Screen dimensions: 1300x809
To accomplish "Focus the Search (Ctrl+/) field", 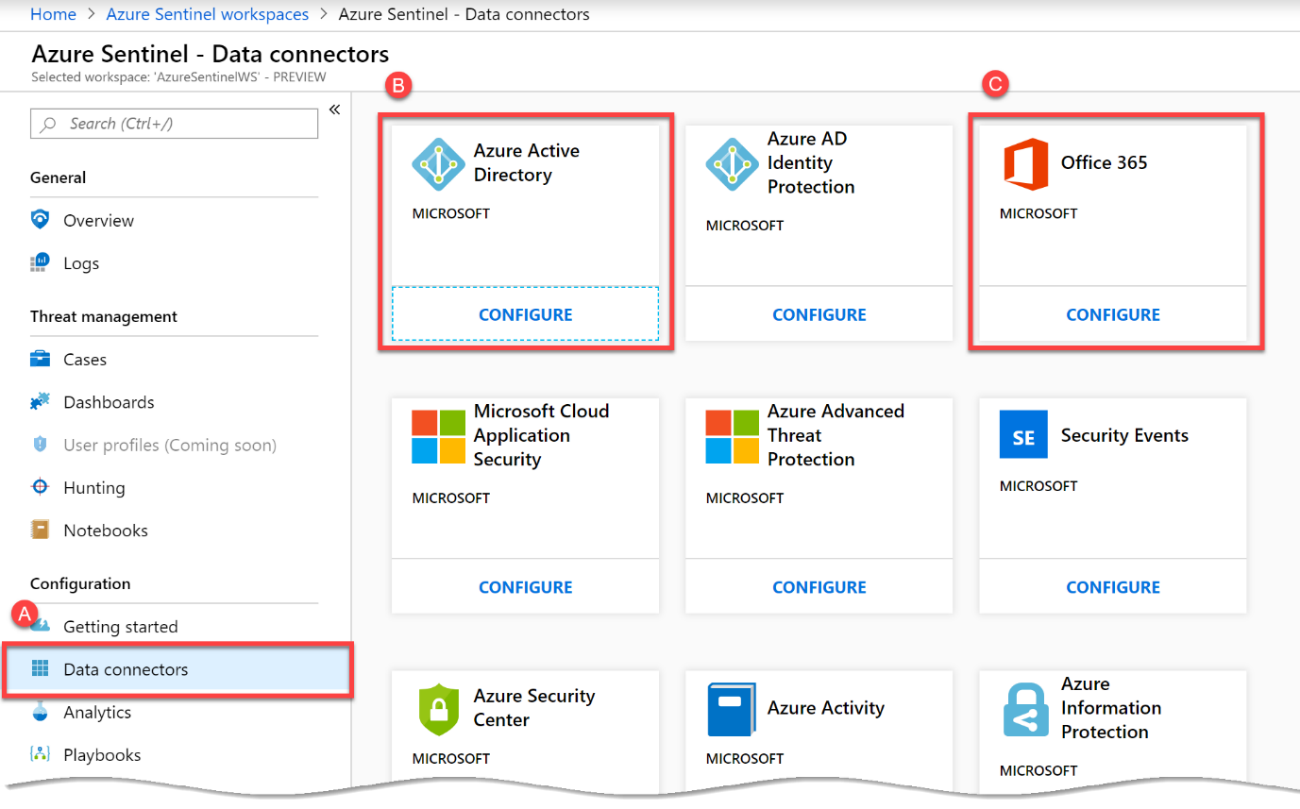I will coord(175,124).
